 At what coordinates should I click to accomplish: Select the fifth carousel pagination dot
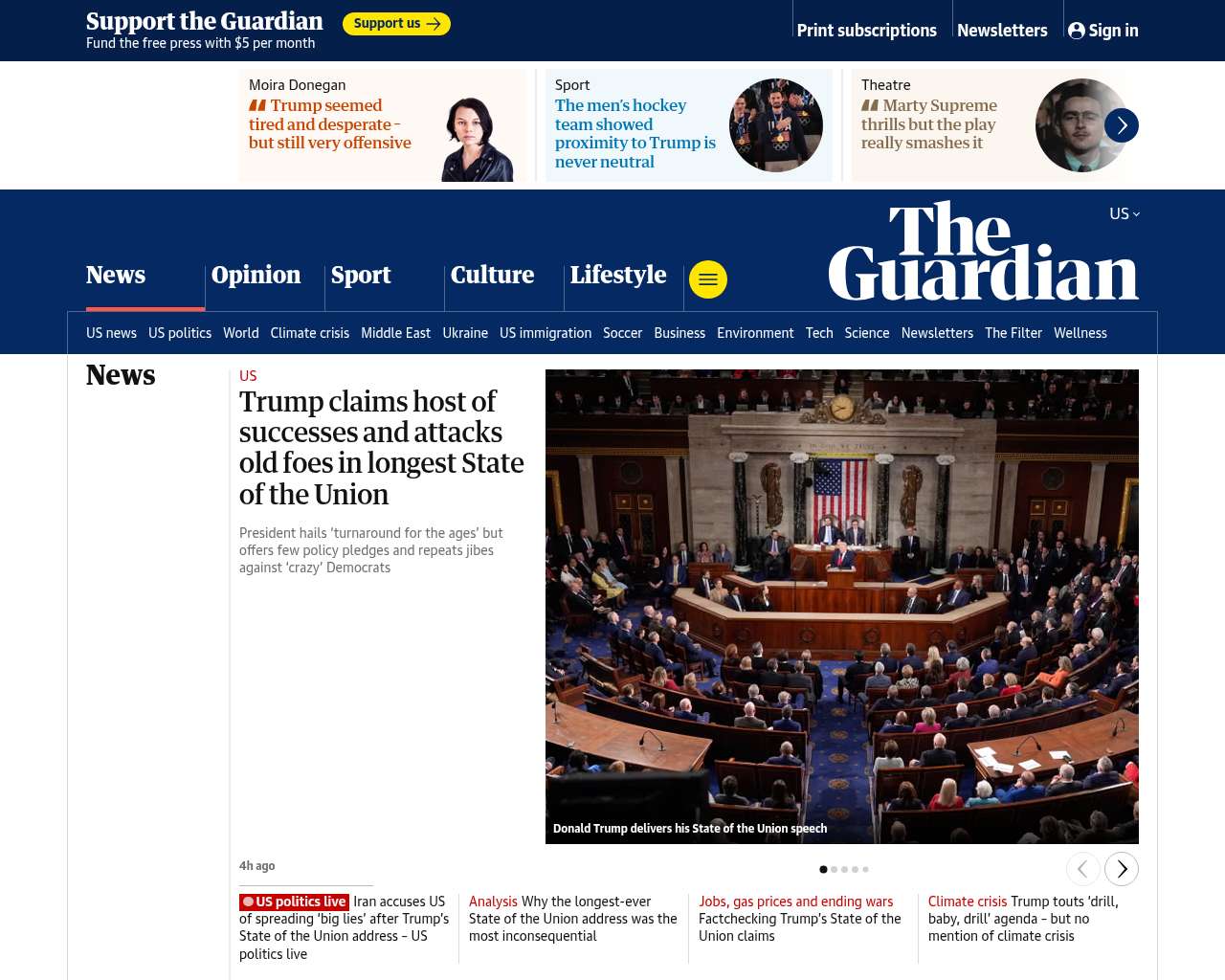point(866,869)
